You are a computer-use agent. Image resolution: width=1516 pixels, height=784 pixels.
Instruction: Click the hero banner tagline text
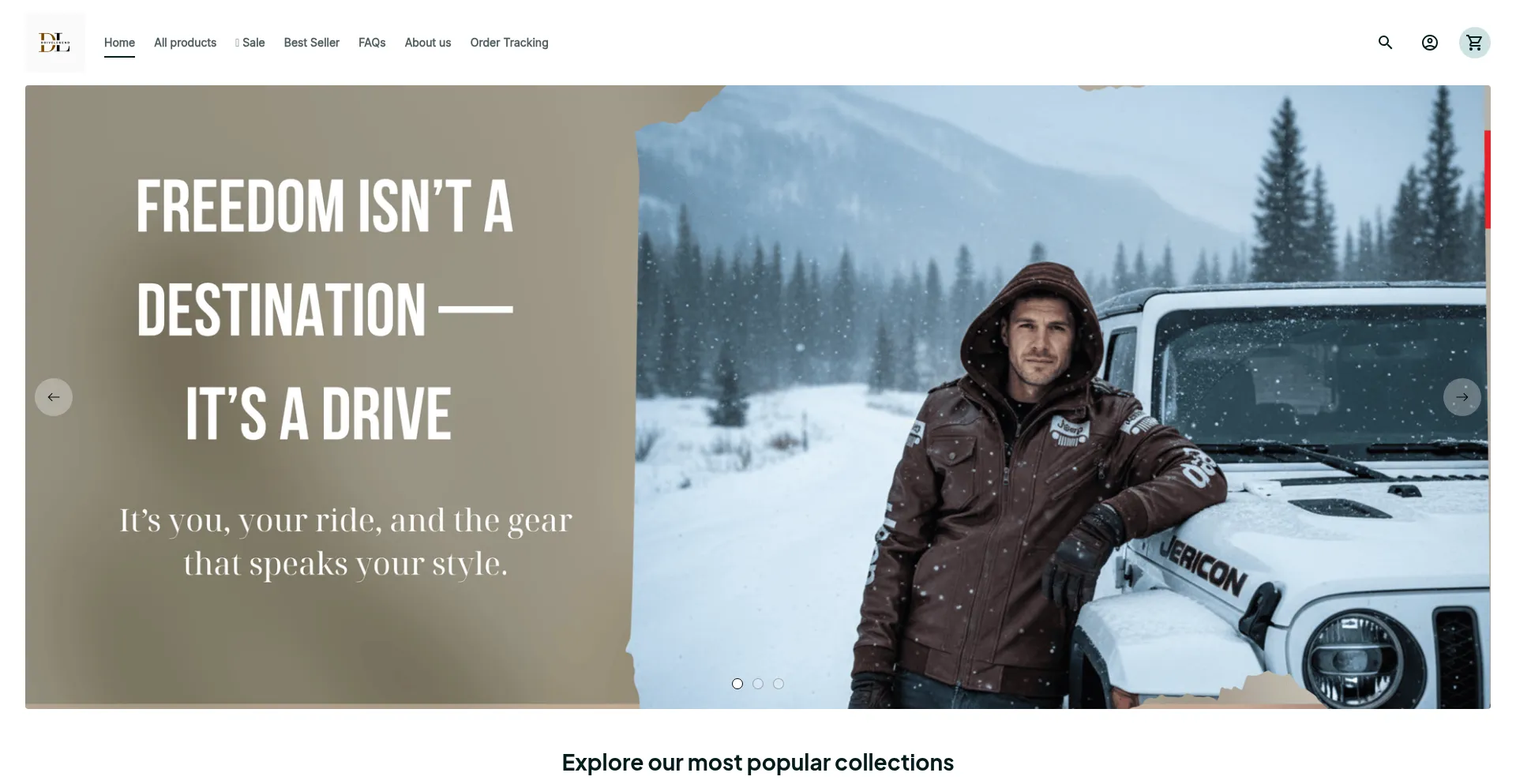(346, 542)
